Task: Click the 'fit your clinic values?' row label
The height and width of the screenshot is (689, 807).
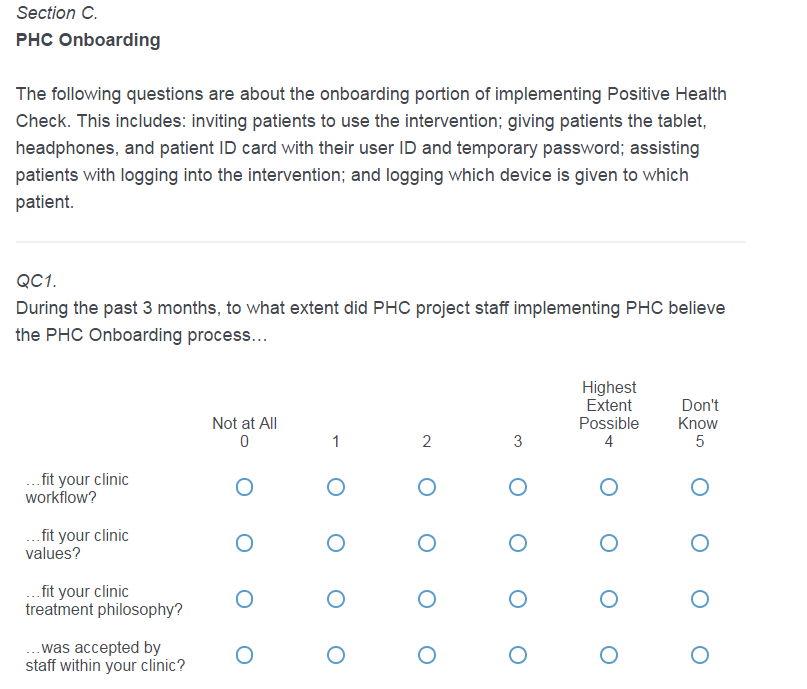Action: point(76,544)
